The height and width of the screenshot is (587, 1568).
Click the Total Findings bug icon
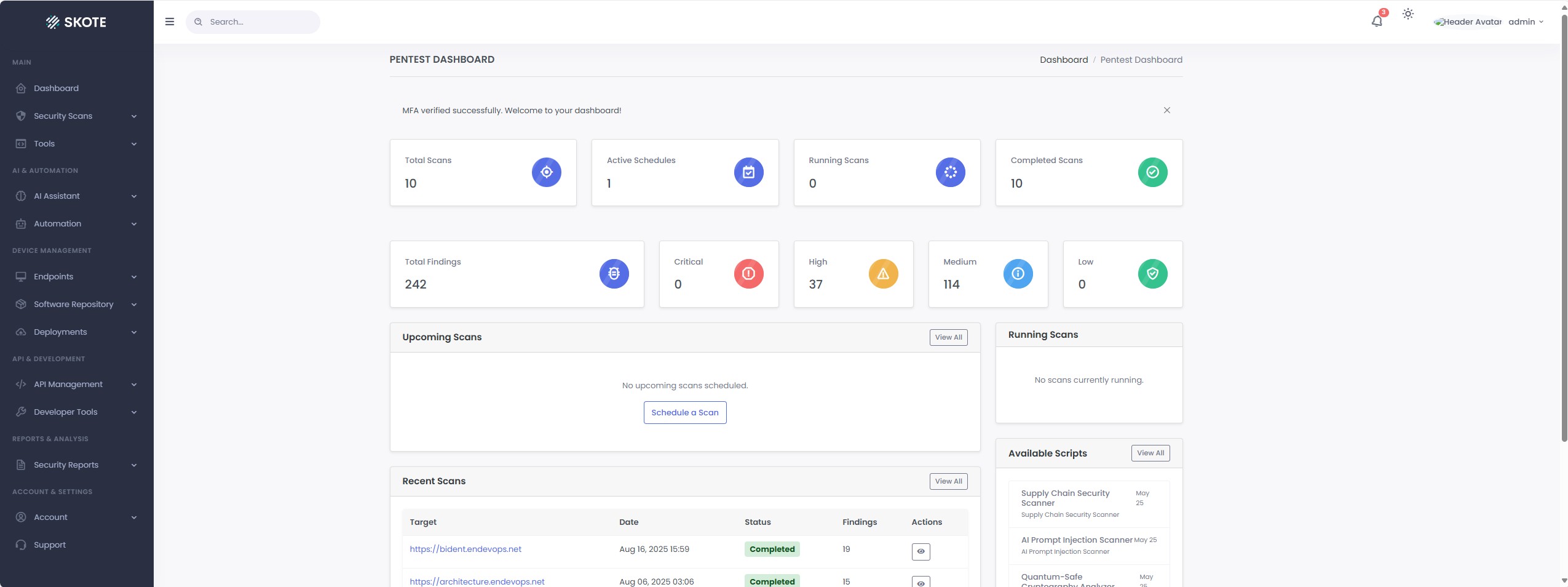coord(613,273)
